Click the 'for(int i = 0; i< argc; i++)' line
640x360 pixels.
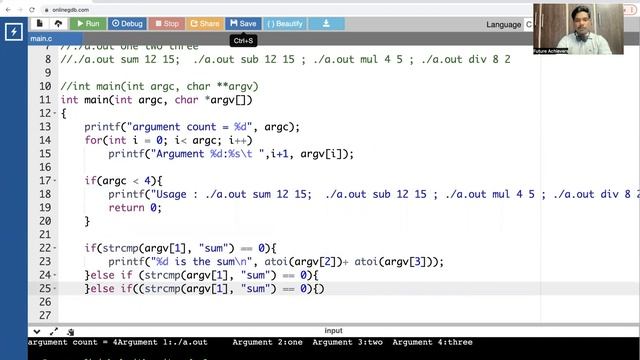click(168, 140)
